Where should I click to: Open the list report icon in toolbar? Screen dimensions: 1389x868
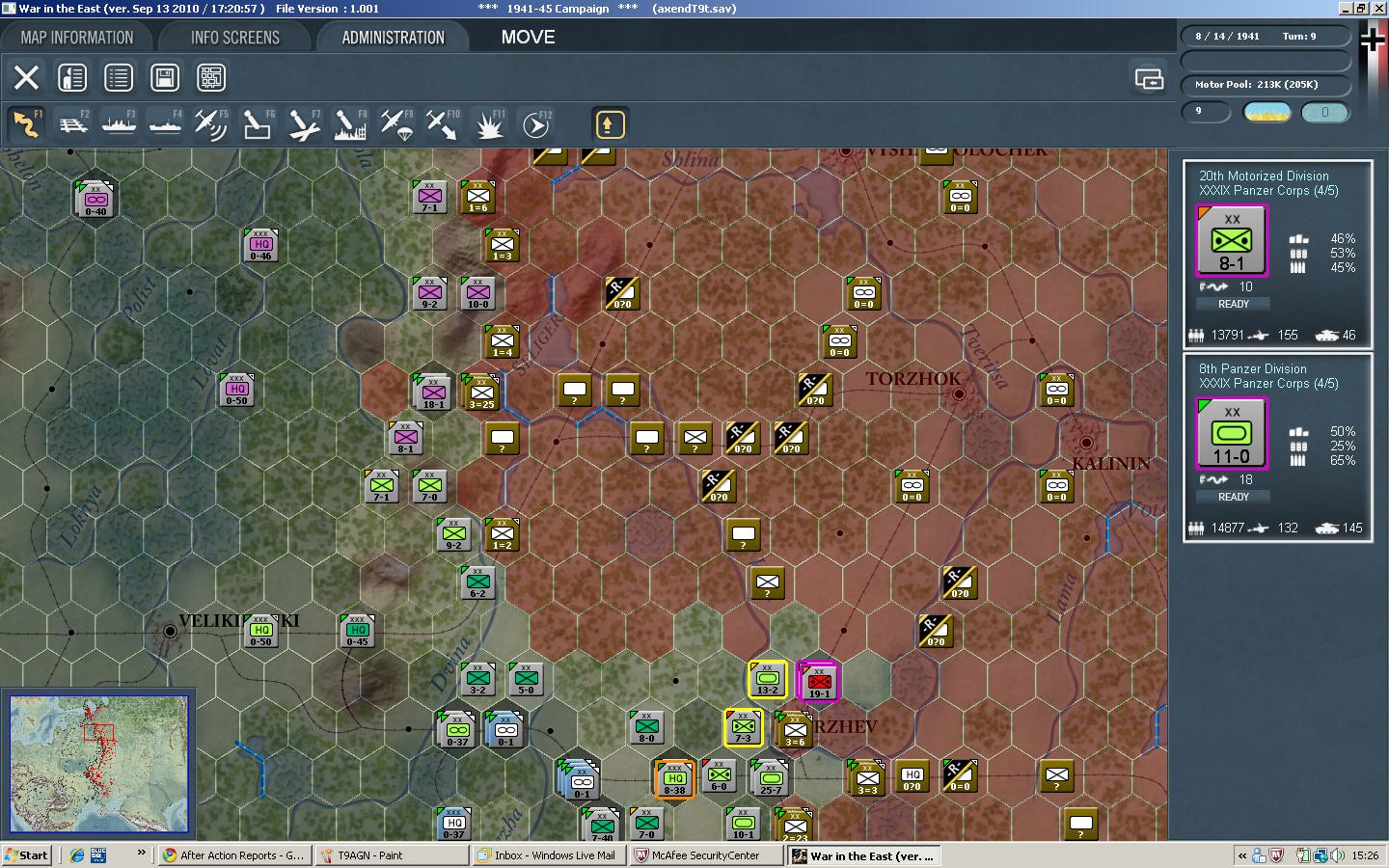click(x=119, y=77)
